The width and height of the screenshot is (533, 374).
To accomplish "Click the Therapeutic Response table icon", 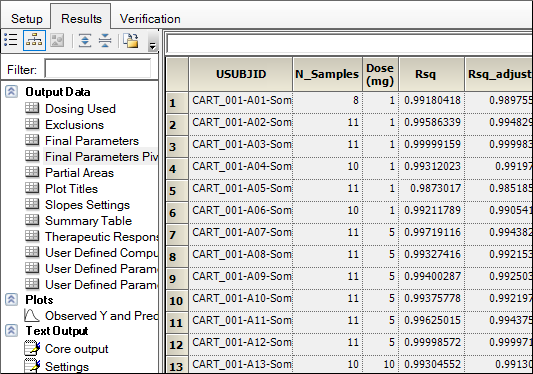I will (32, 236).
